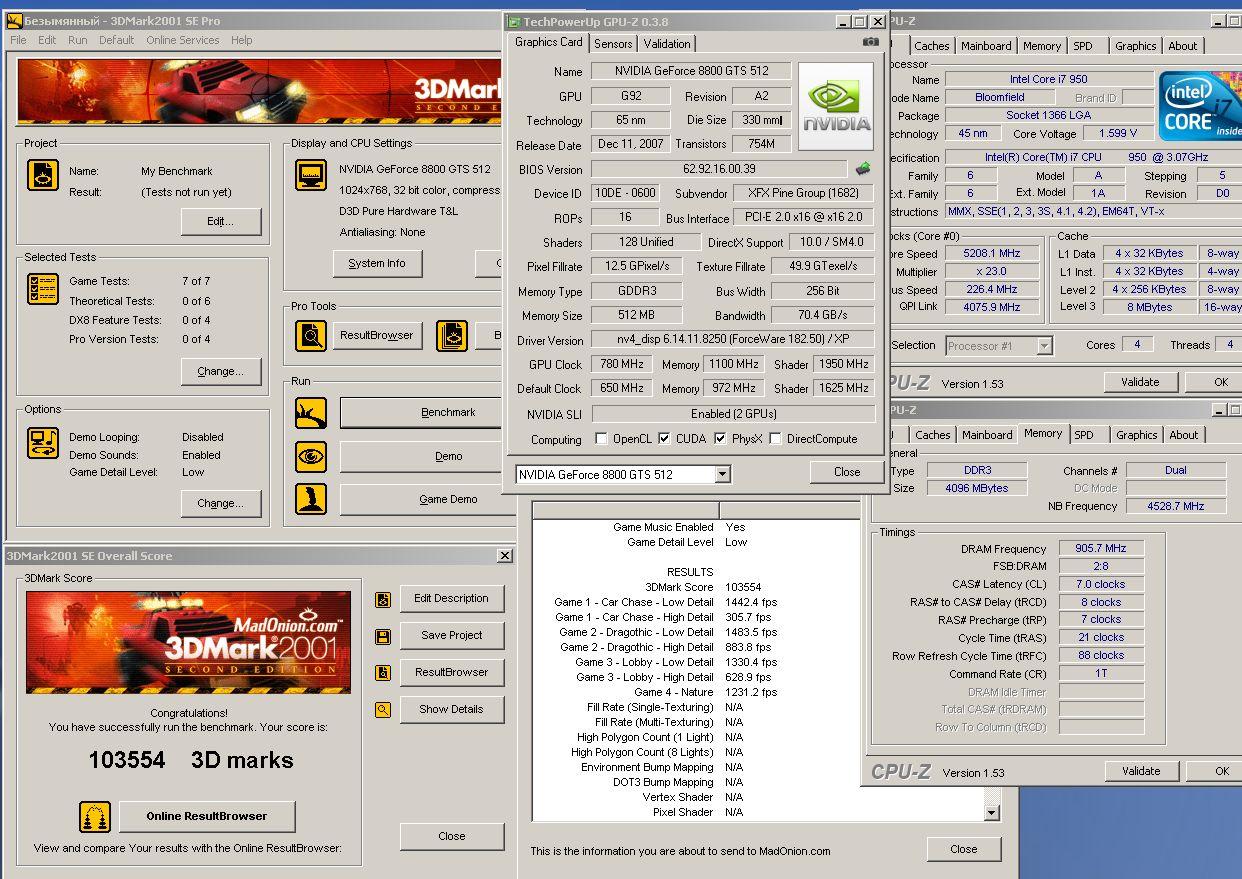Click the Edit Description icon in the score window
The height and width of the screenshot is (879, 1242).
click(x=382, y=599)
